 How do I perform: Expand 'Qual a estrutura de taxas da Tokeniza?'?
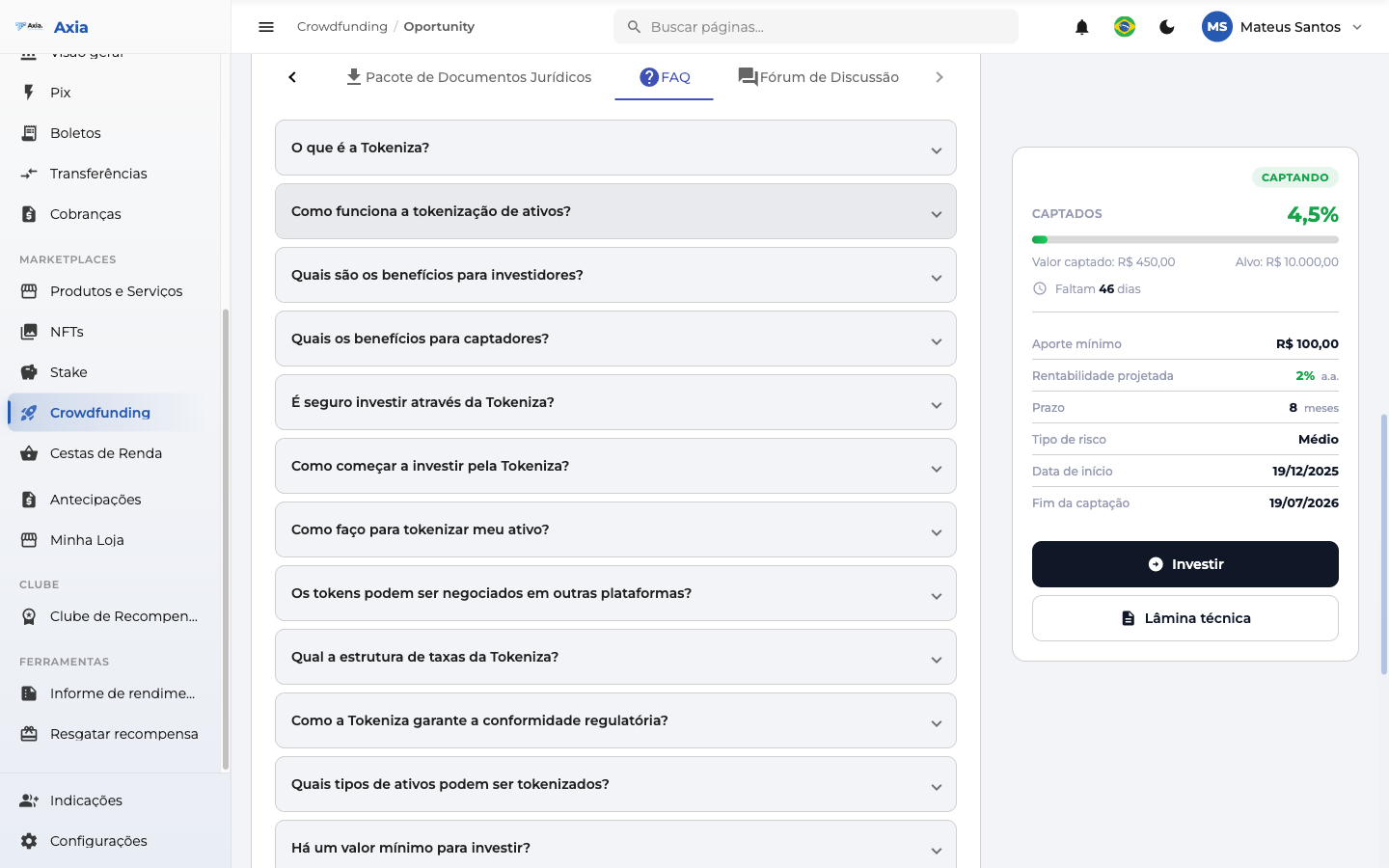615,657
